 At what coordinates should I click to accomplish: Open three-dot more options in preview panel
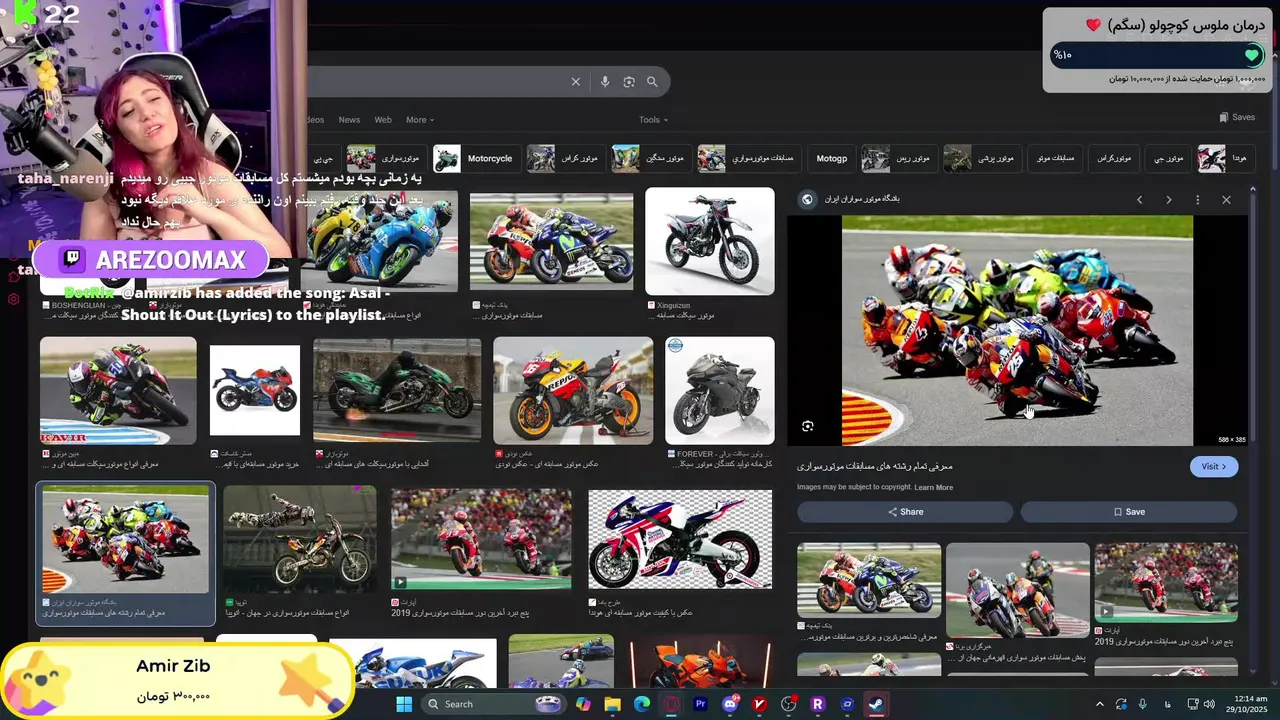point(1197,200)
